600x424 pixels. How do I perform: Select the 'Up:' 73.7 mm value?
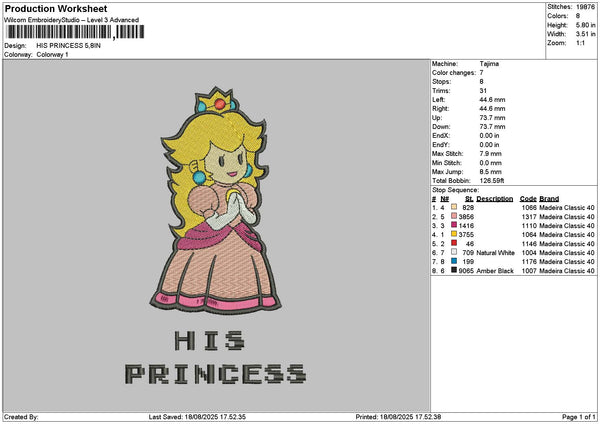click(492, 117)
